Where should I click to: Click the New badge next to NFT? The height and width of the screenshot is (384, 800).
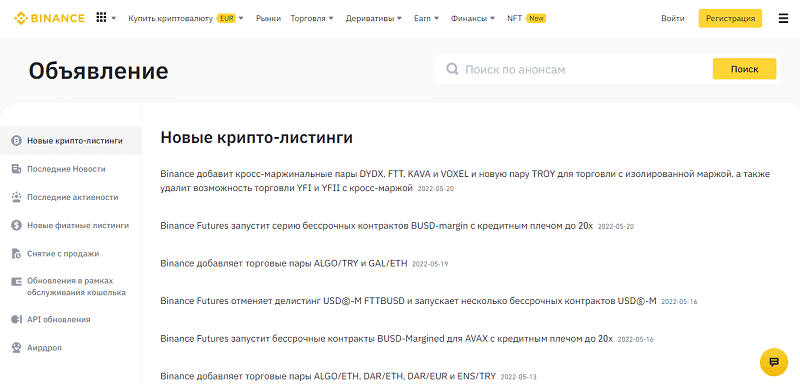click(x=536, y=18)
